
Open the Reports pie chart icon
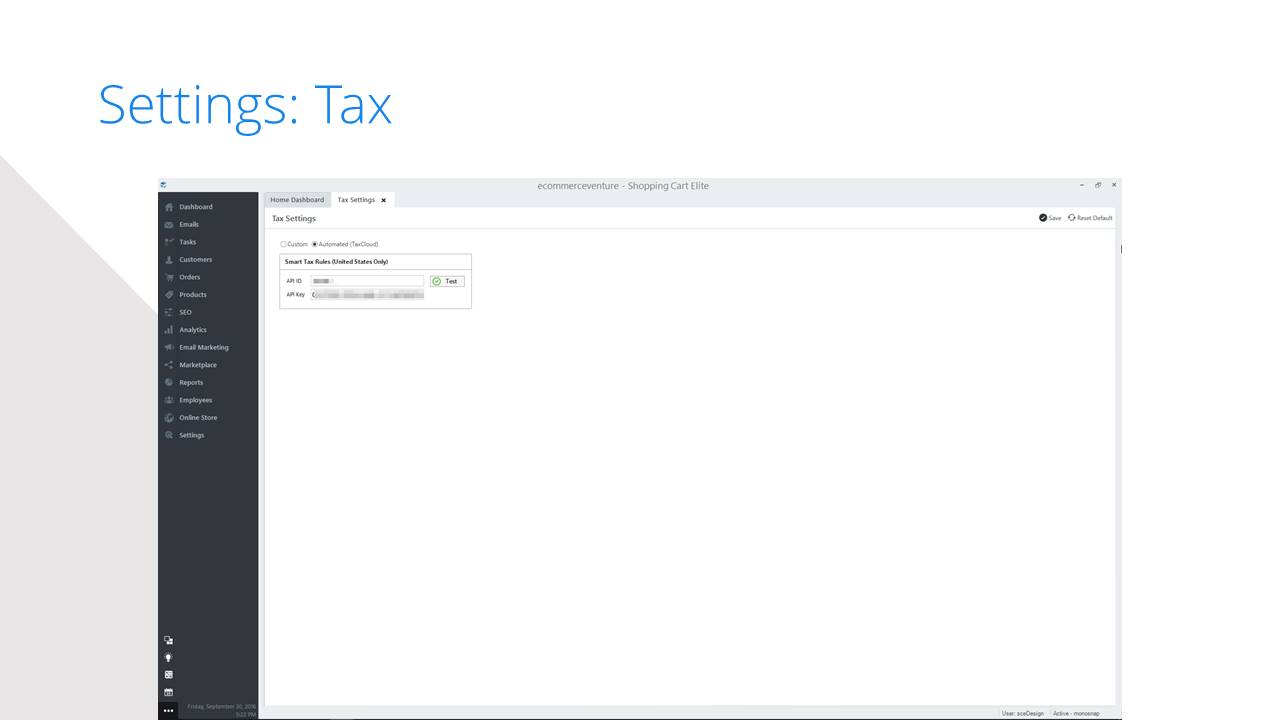pyautogui.click(x=169, y=382)
